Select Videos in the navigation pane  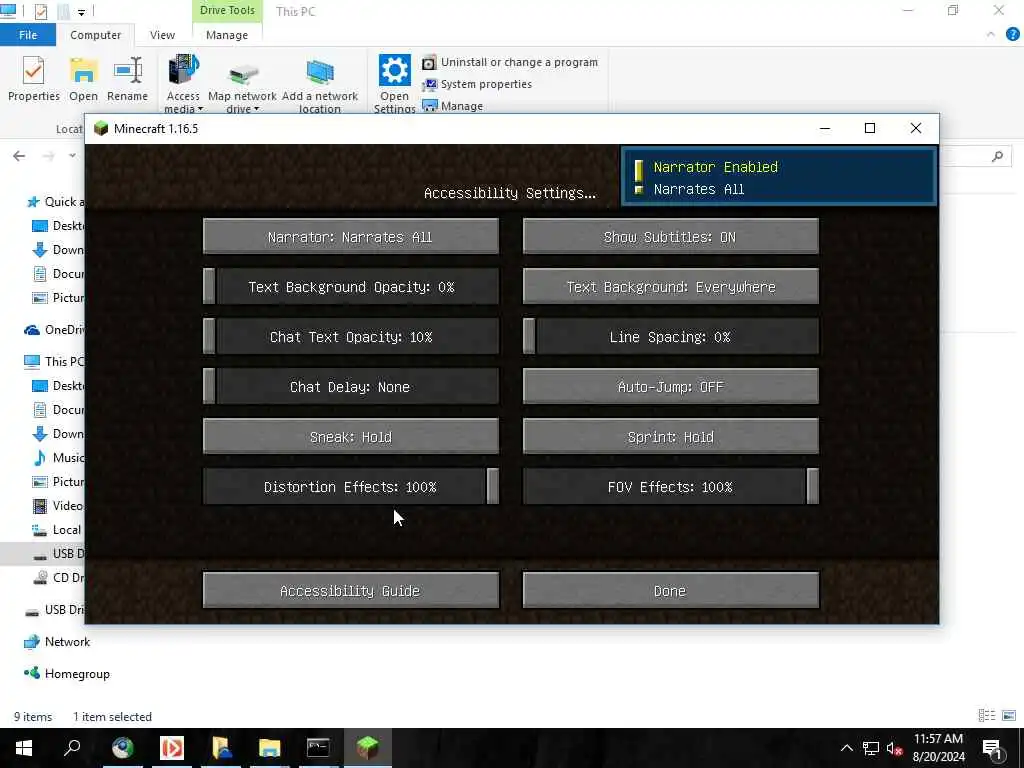(x=58, y=505)
